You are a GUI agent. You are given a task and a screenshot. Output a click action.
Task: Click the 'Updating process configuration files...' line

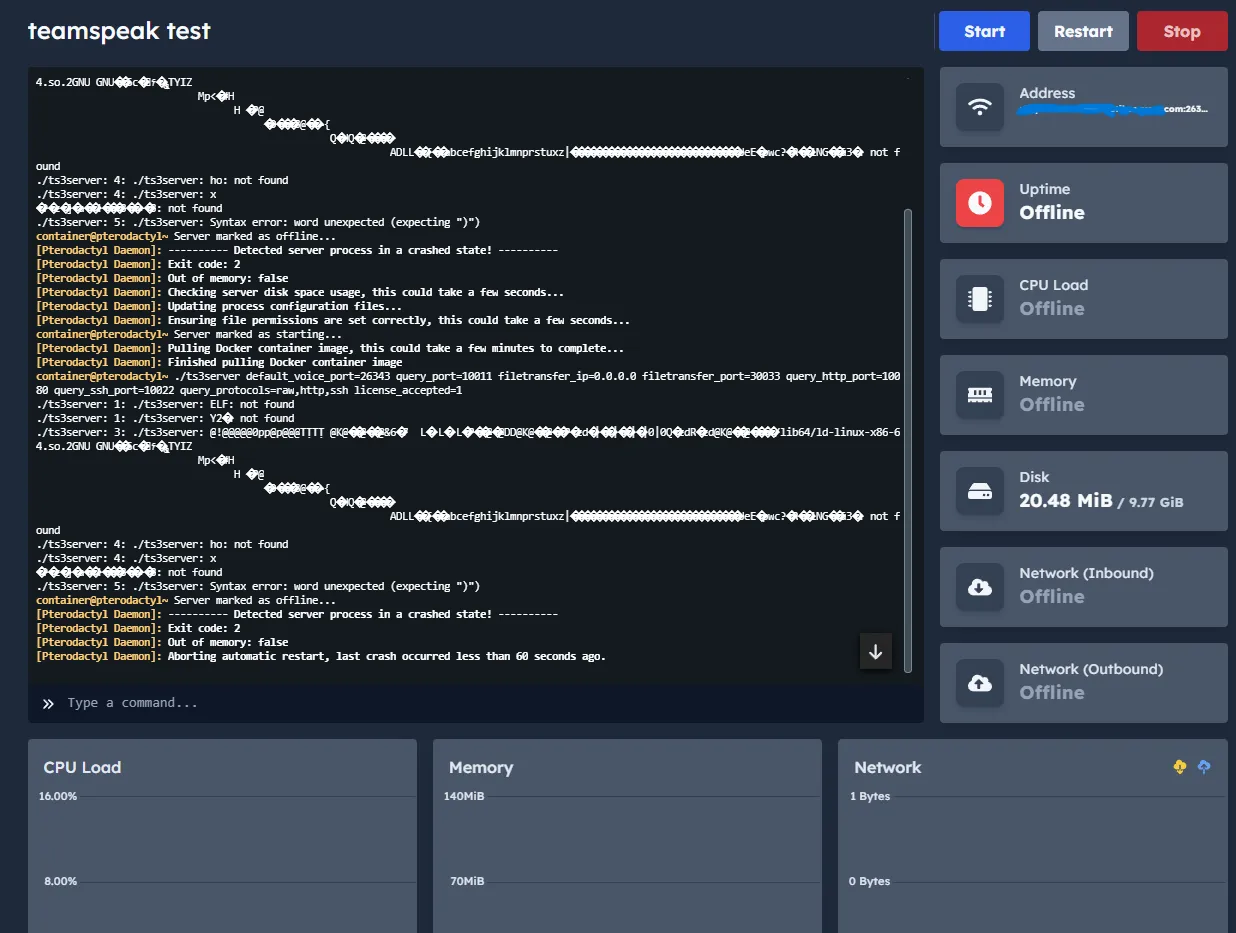pyautogui.click(x=219, y=306)
